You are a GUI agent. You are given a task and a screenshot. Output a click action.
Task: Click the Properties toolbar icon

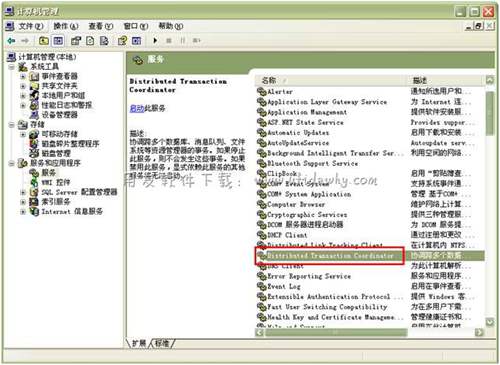76,41
